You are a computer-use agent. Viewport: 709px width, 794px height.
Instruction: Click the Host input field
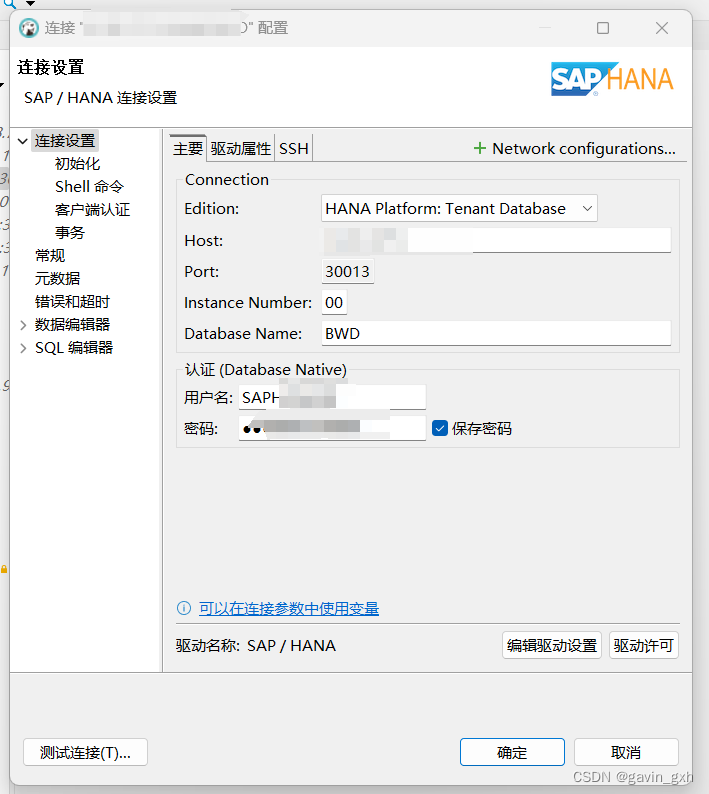496,240
